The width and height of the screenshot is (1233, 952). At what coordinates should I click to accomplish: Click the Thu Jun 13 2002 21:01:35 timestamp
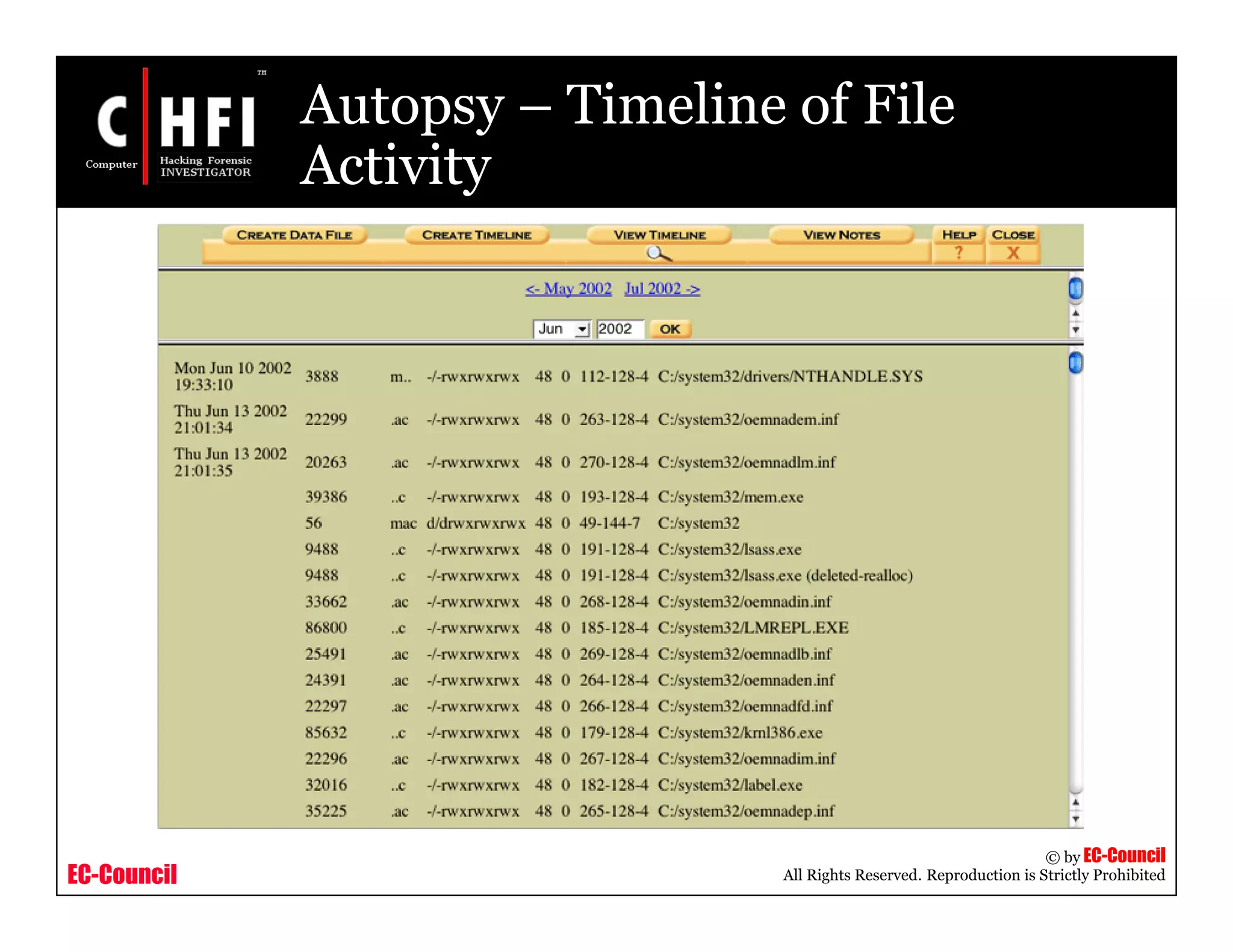pyautogui.click(x=231, y=462)
